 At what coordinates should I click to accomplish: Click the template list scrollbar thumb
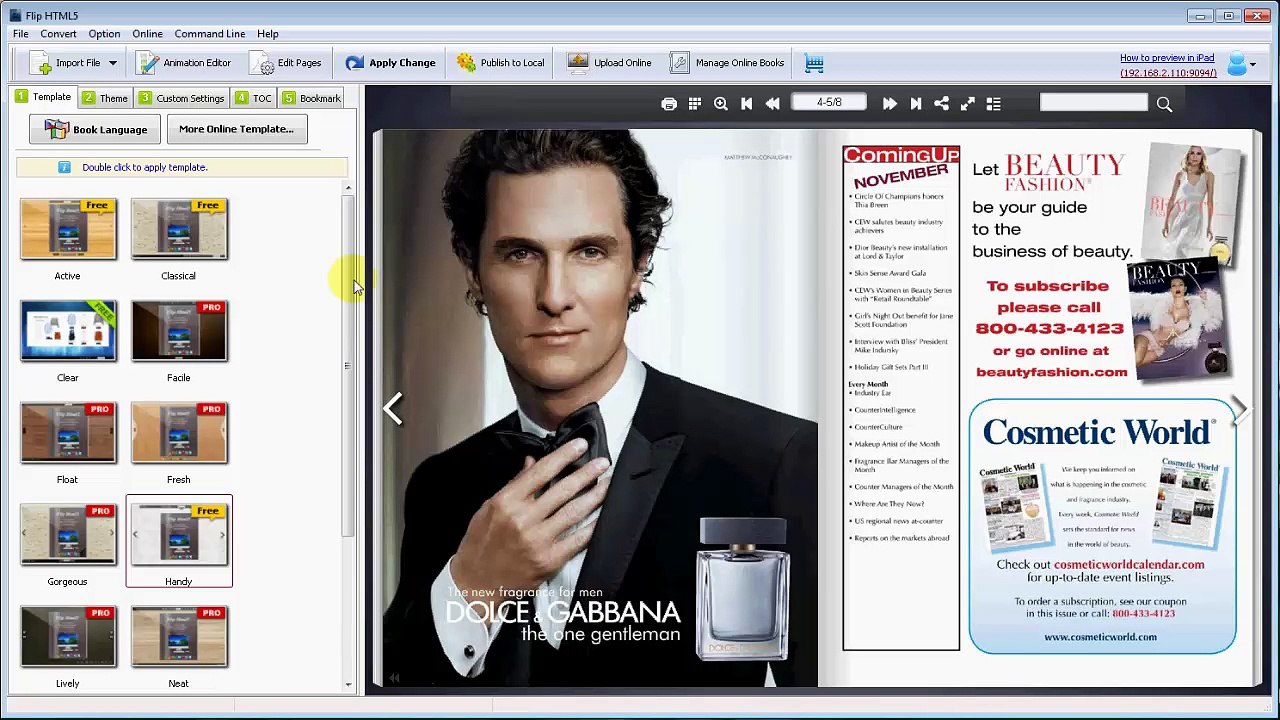point(348,366)
